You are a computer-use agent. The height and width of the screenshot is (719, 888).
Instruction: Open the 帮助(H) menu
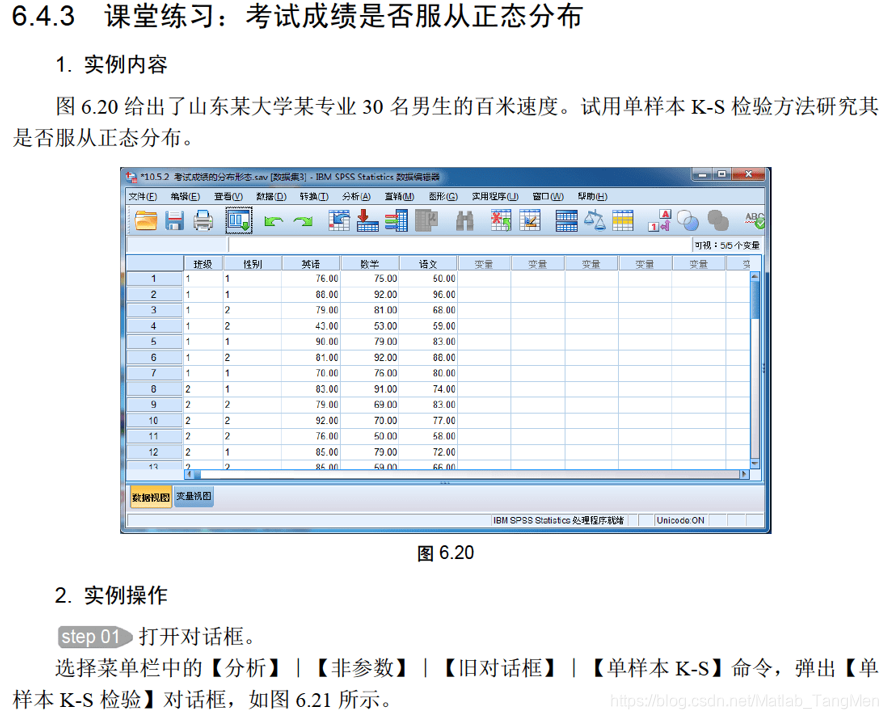click(592, 196)
